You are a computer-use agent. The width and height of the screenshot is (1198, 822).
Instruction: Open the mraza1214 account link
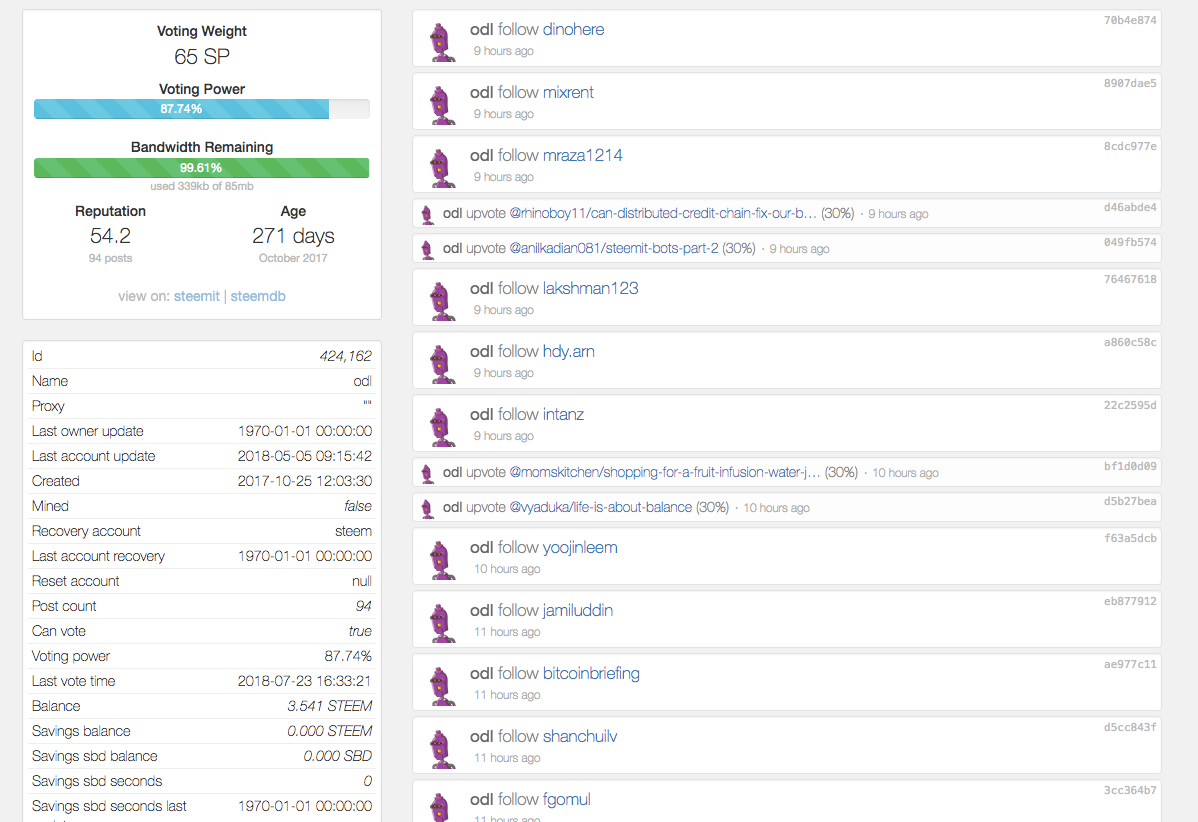point(582,155)
